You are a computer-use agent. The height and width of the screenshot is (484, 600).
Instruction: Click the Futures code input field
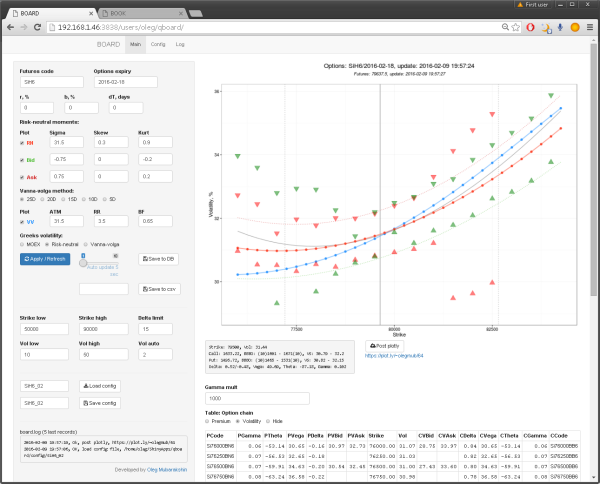point(52,82)
